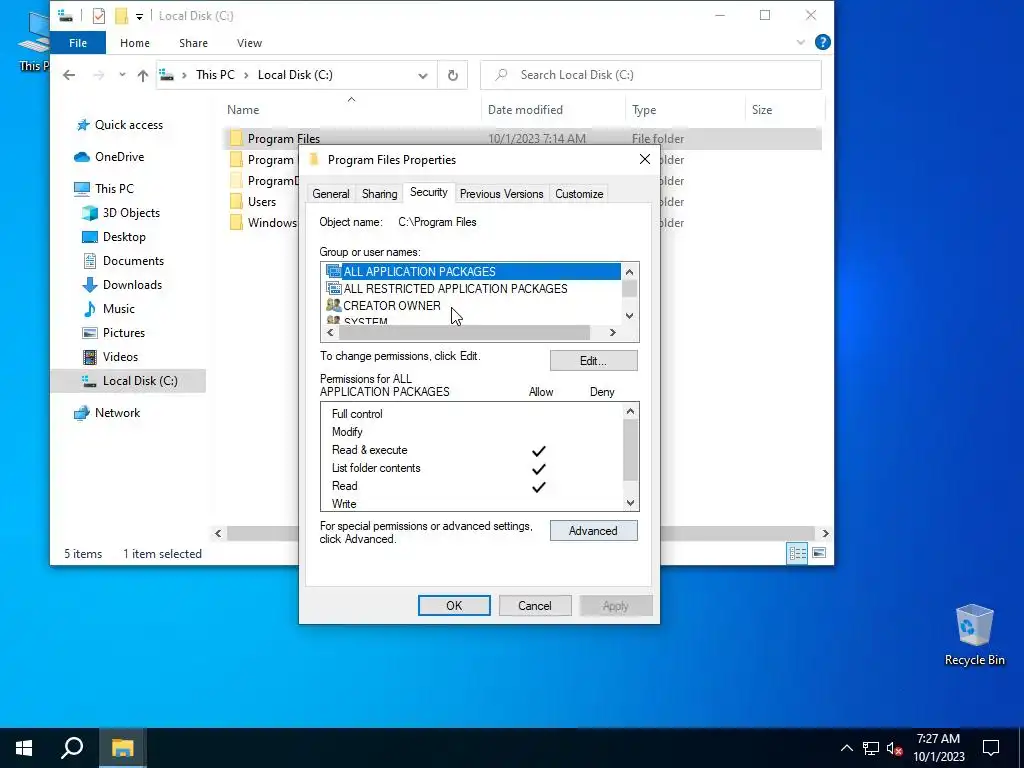Image resolution: width=1024 pixels, height=768 pixels.
Task: Expand address bar history dropdown
Action: [423, 75]
